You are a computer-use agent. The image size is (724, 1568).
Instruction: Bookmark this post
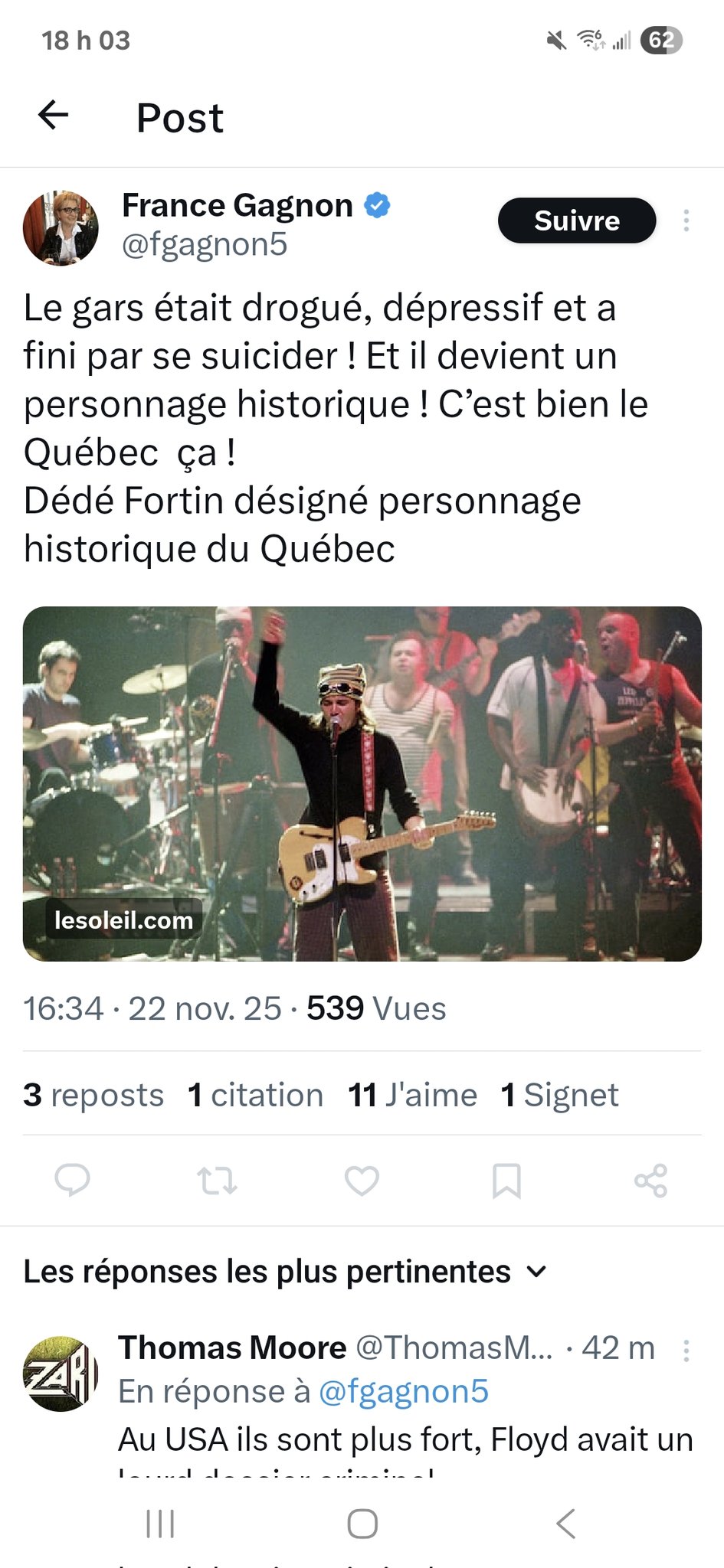click(506, 1180)
